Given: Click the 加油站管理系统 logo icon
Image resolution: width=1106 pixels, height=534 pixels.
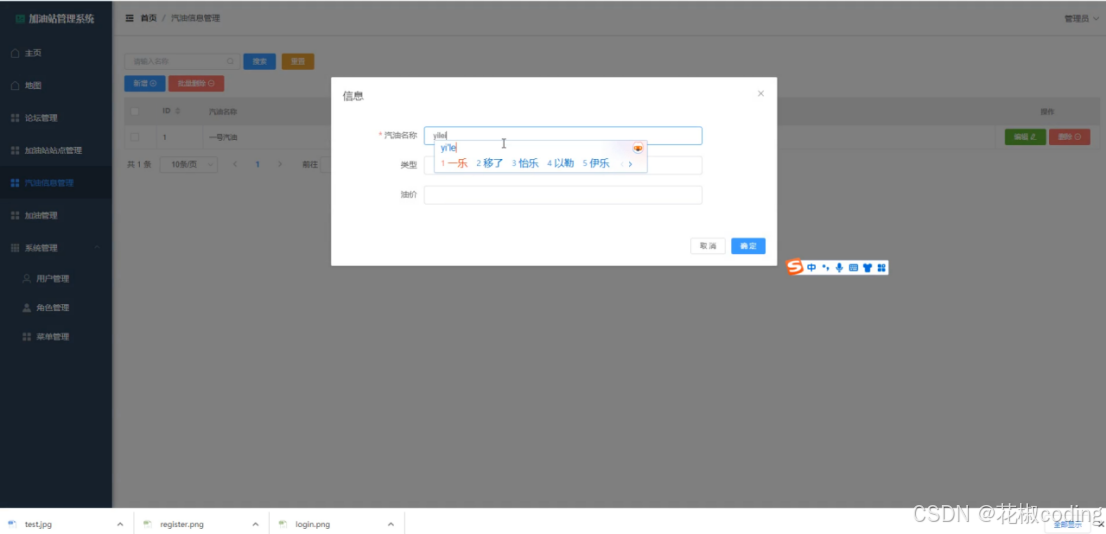Looking at the screenshot, I should pos(20,18).
